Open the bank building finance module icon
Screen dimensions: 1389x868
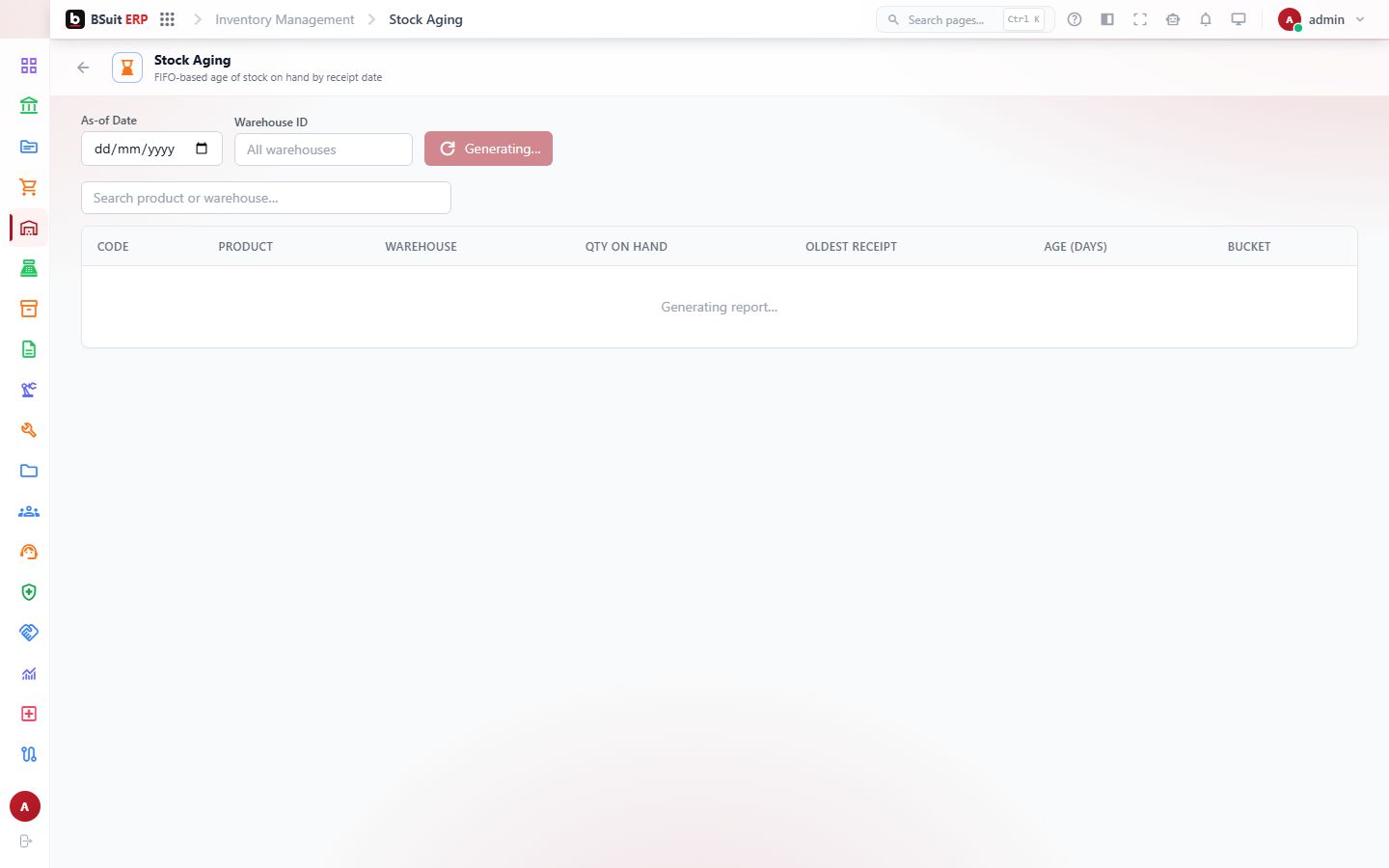[x=29, y=106]
